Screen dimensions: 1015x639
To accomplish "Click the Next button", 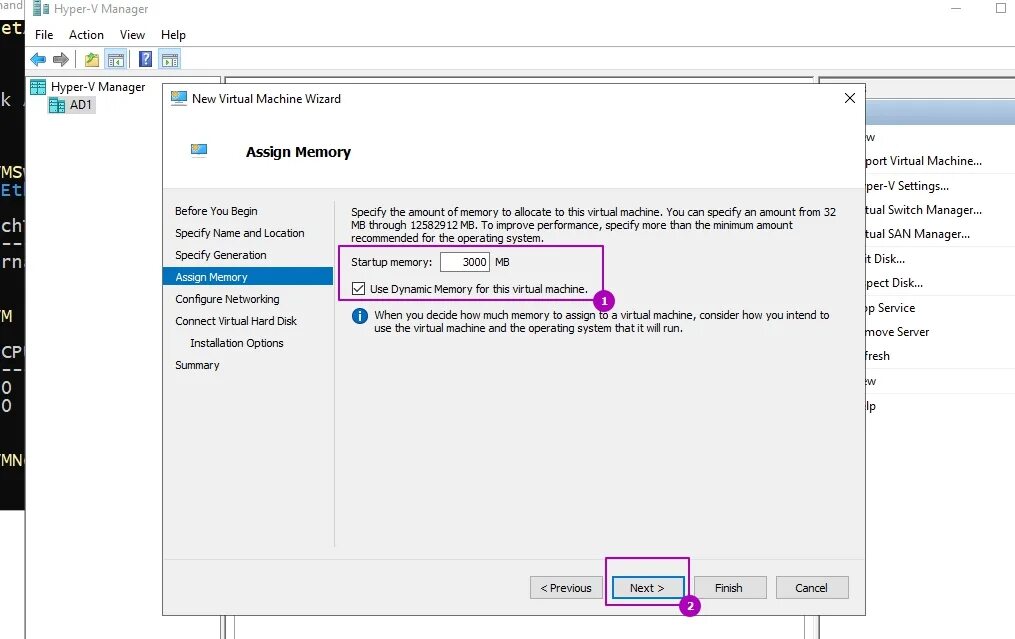I will (x=647, y=588).
